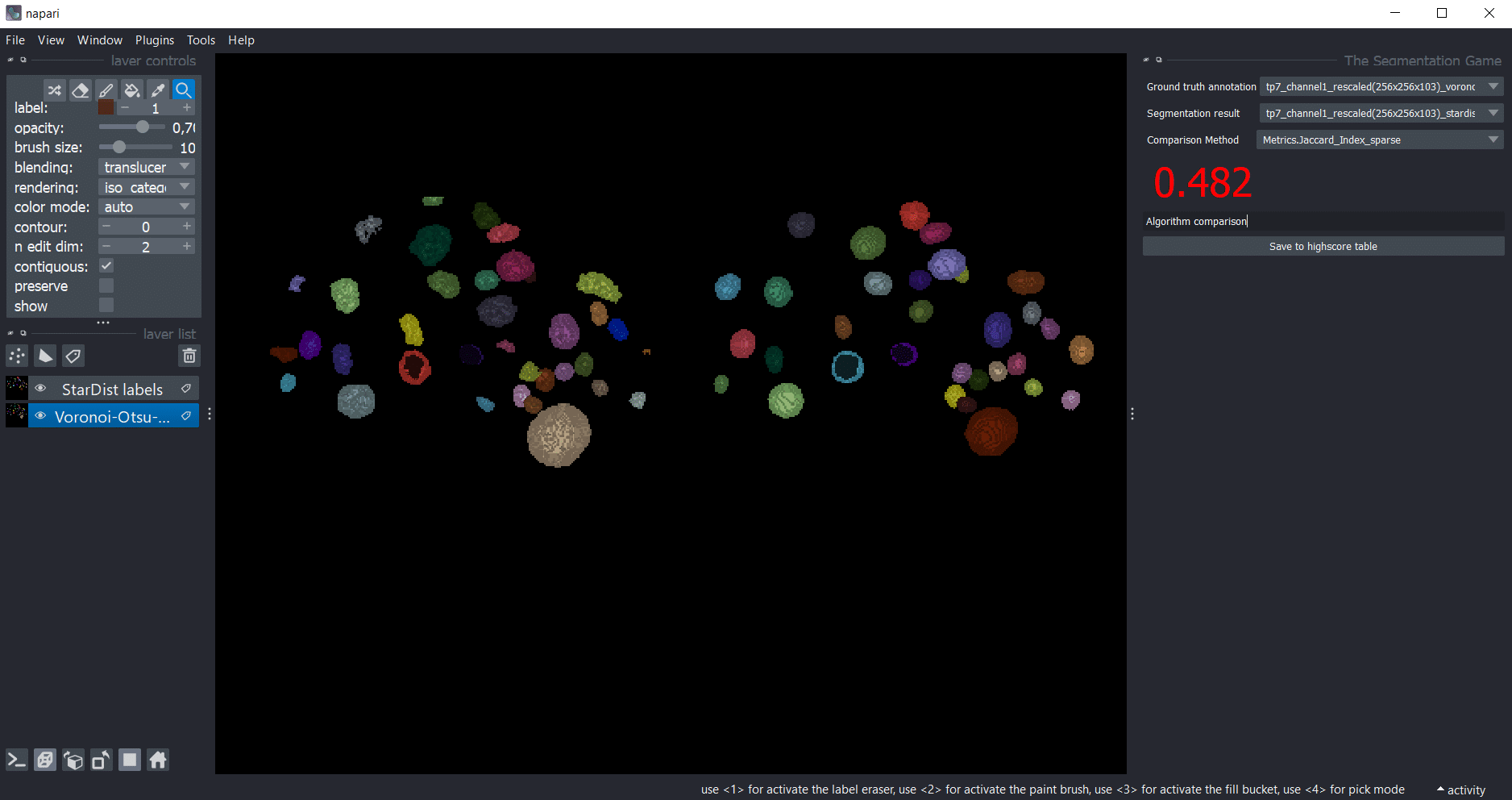Enable the preserve labels checkbox
Screen dimensions: 1512x800
(106, 285)
